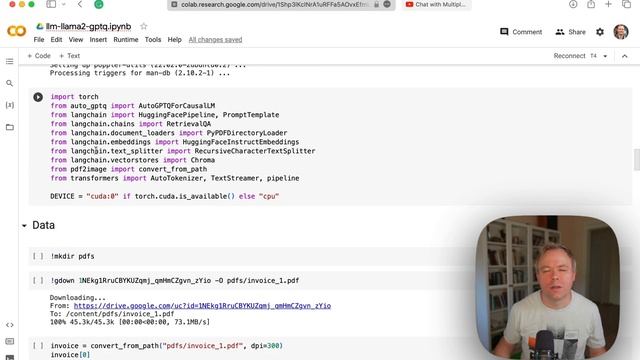The image size is (640, 360).
Task: Open a new Safari tab with plus
Action: [608, 4]
